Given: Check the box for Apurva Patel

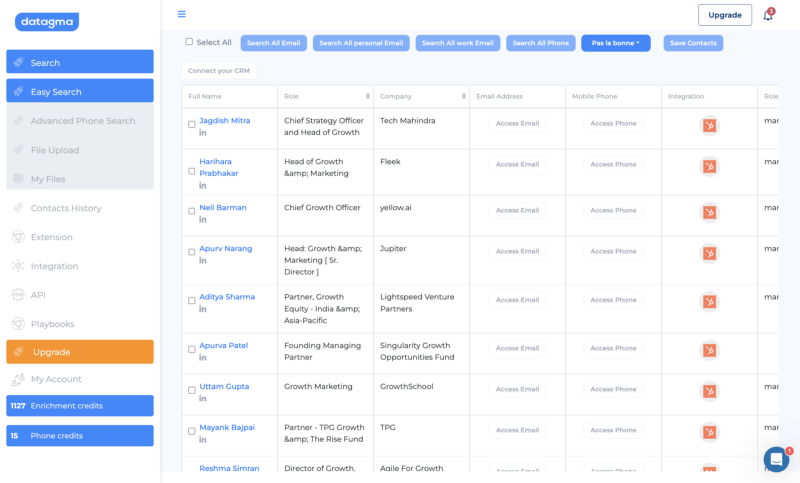Looking at the screenshot, I should coord(192,349).
